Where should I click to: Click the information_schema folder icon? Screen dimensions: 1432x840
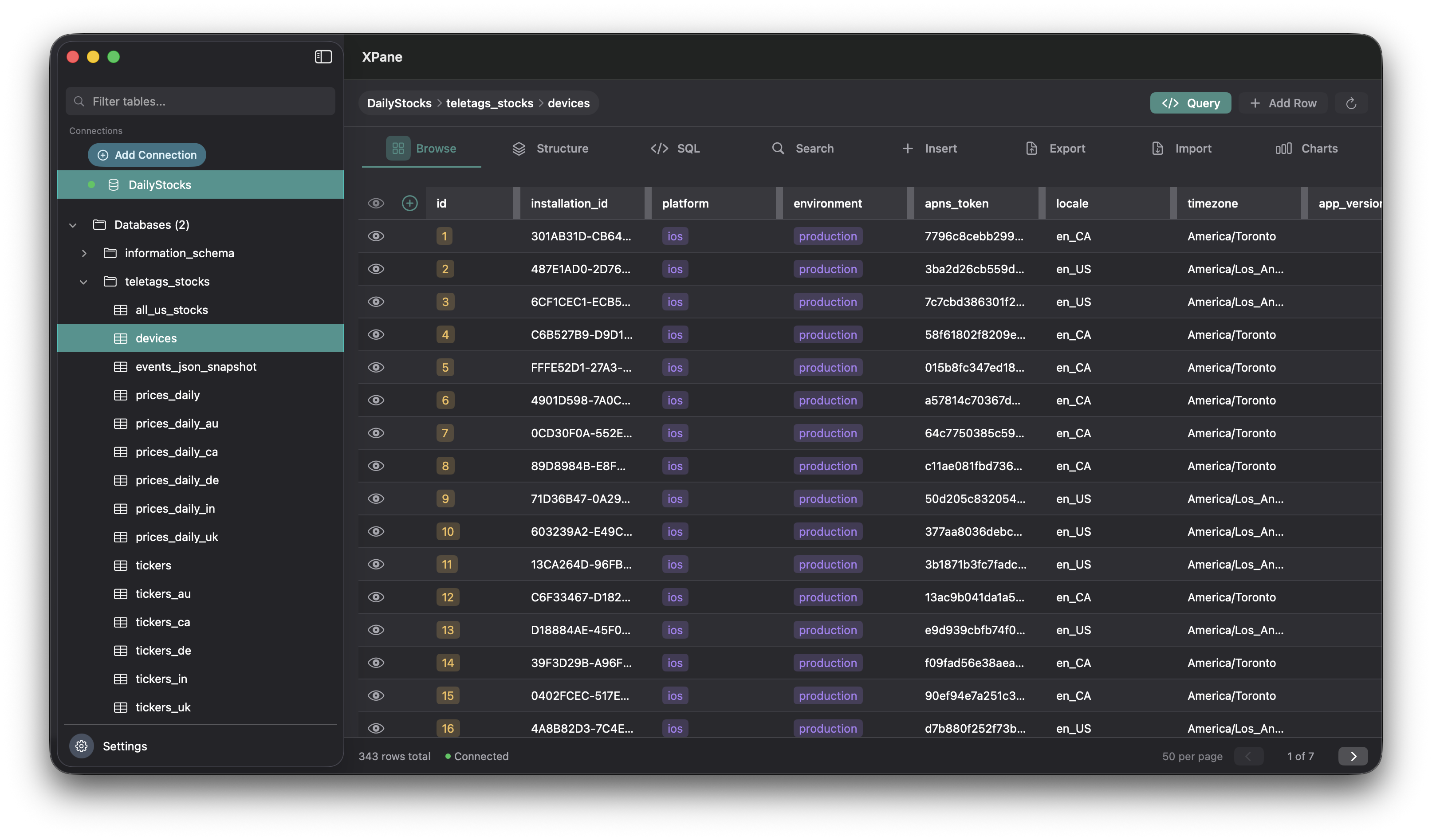pyautogui.click(x=110, y=253)
